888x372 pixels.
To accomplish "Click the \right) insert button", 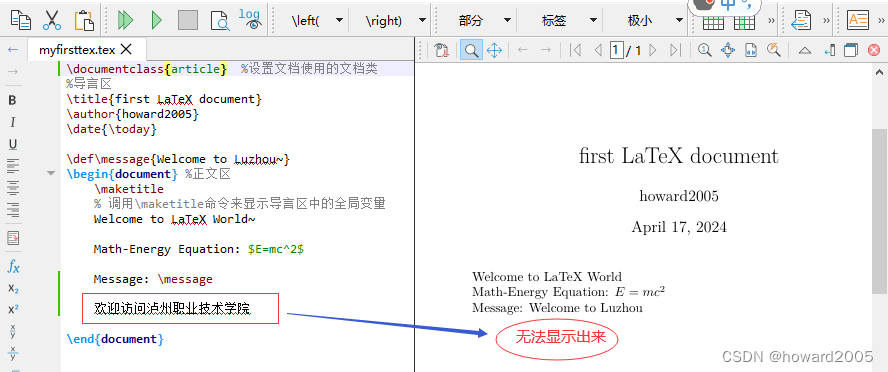I will (x=384, y=20).
